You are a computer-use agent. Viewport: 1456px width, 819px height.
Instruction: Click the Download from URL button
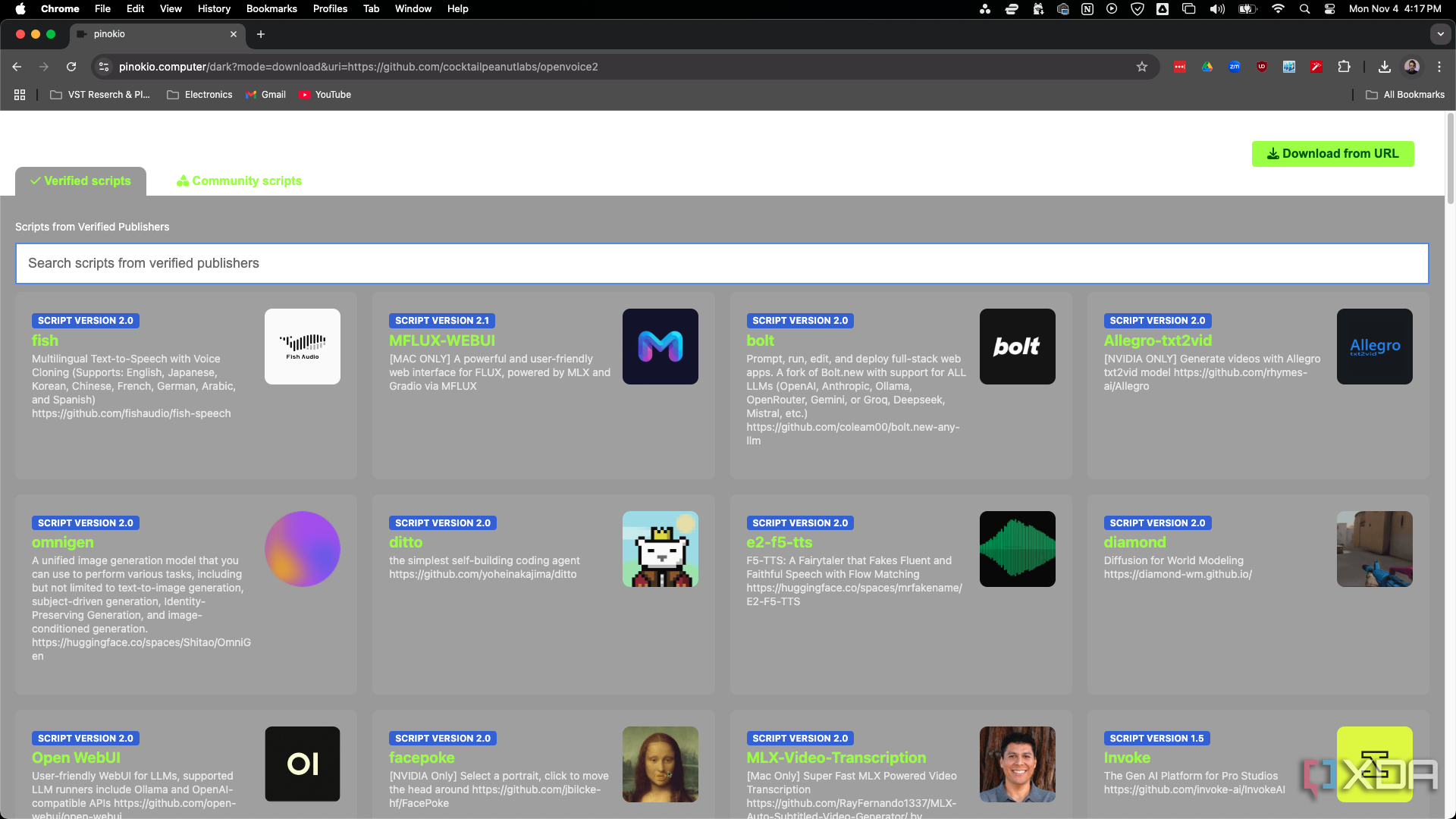click(x=1332, y=154)
